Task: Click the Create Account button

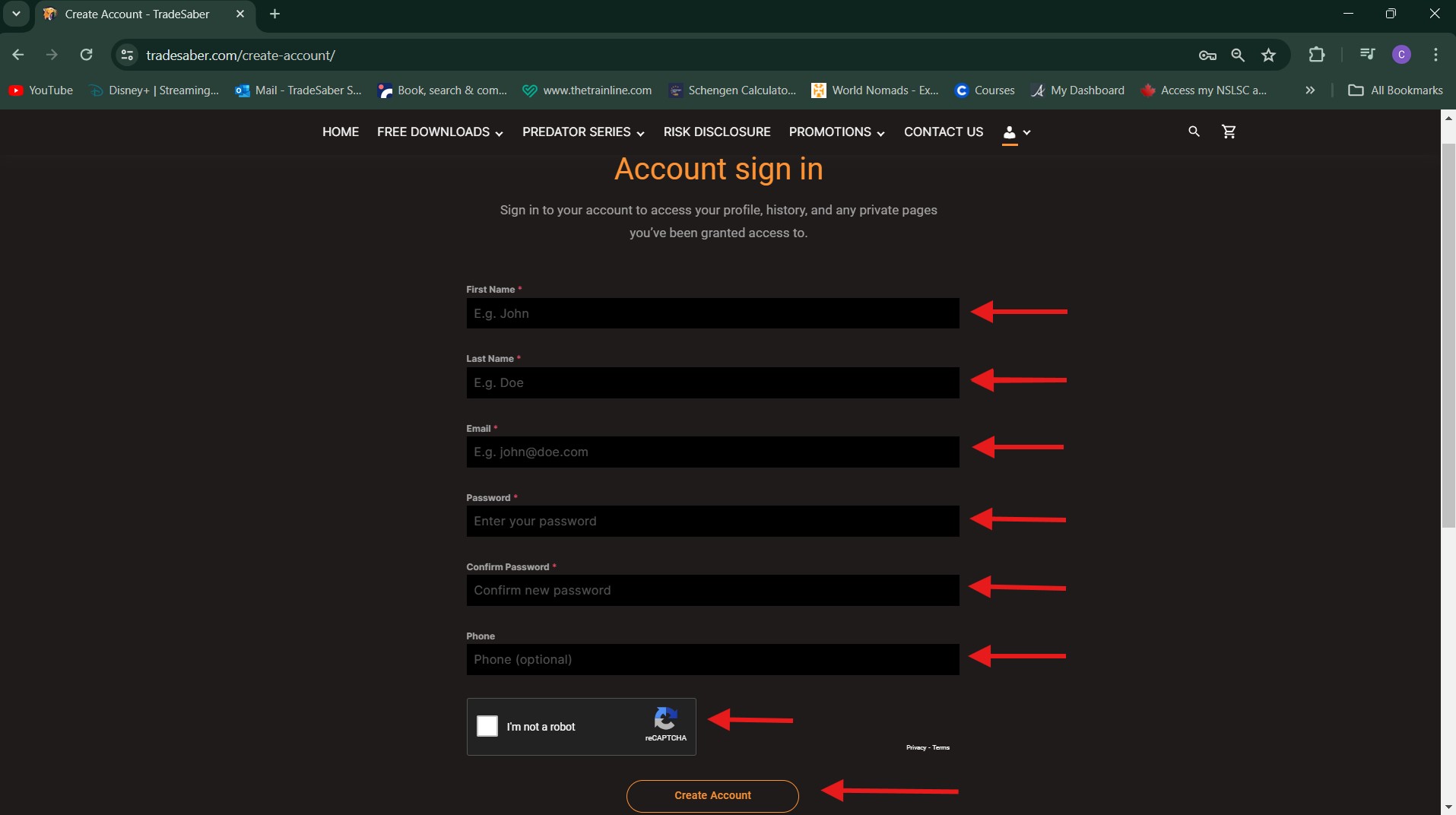Action: (712, 795)
